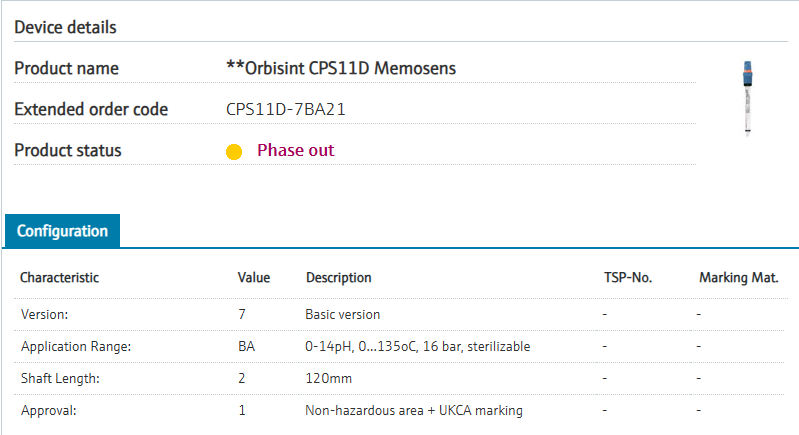Viewport: 799px width, 435px height.
Task: Click the Non-hazardous area + UKCA marking text
Action: 414,411
